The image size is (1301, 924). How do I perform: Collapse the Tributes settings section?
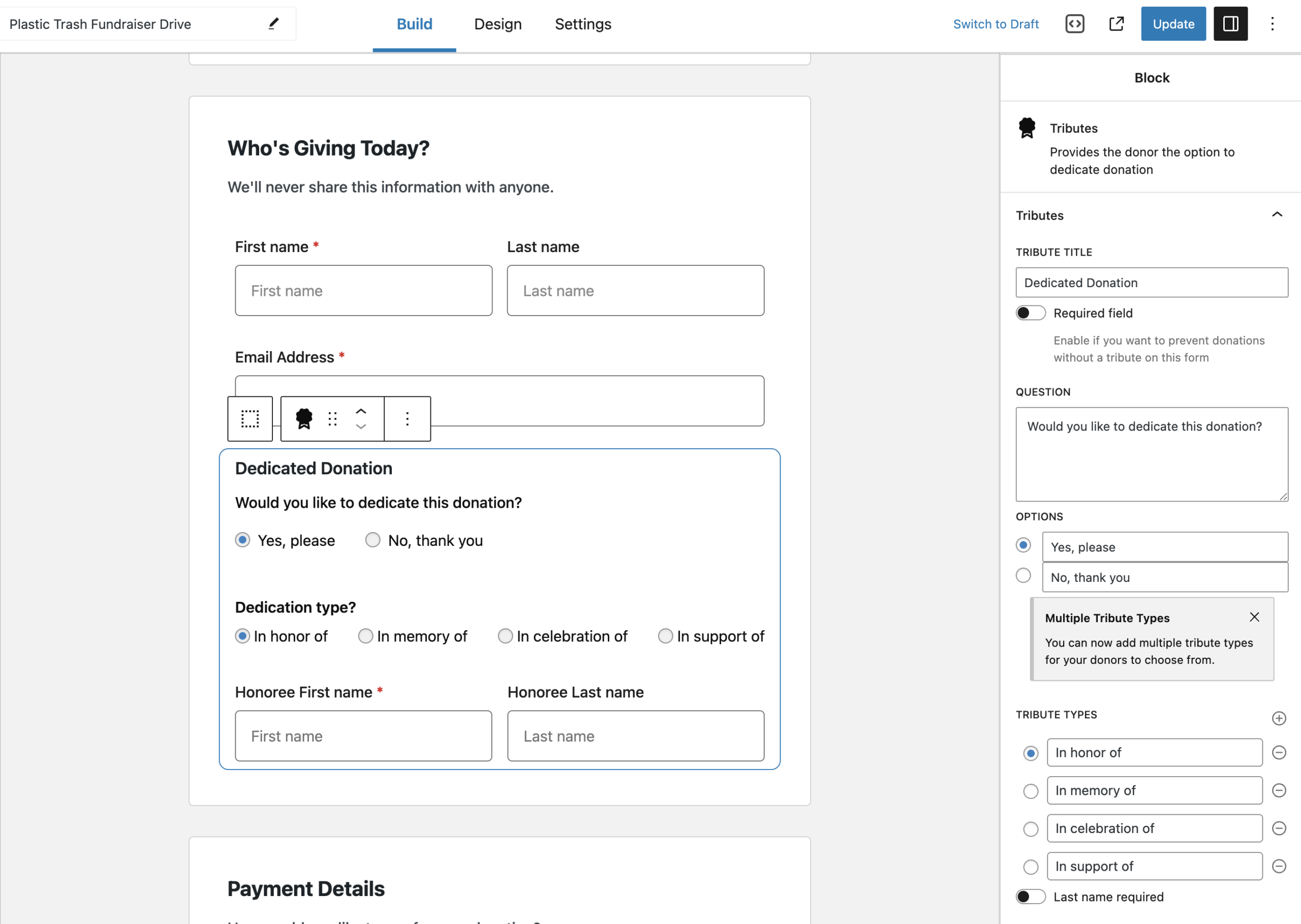(1277, 214)
